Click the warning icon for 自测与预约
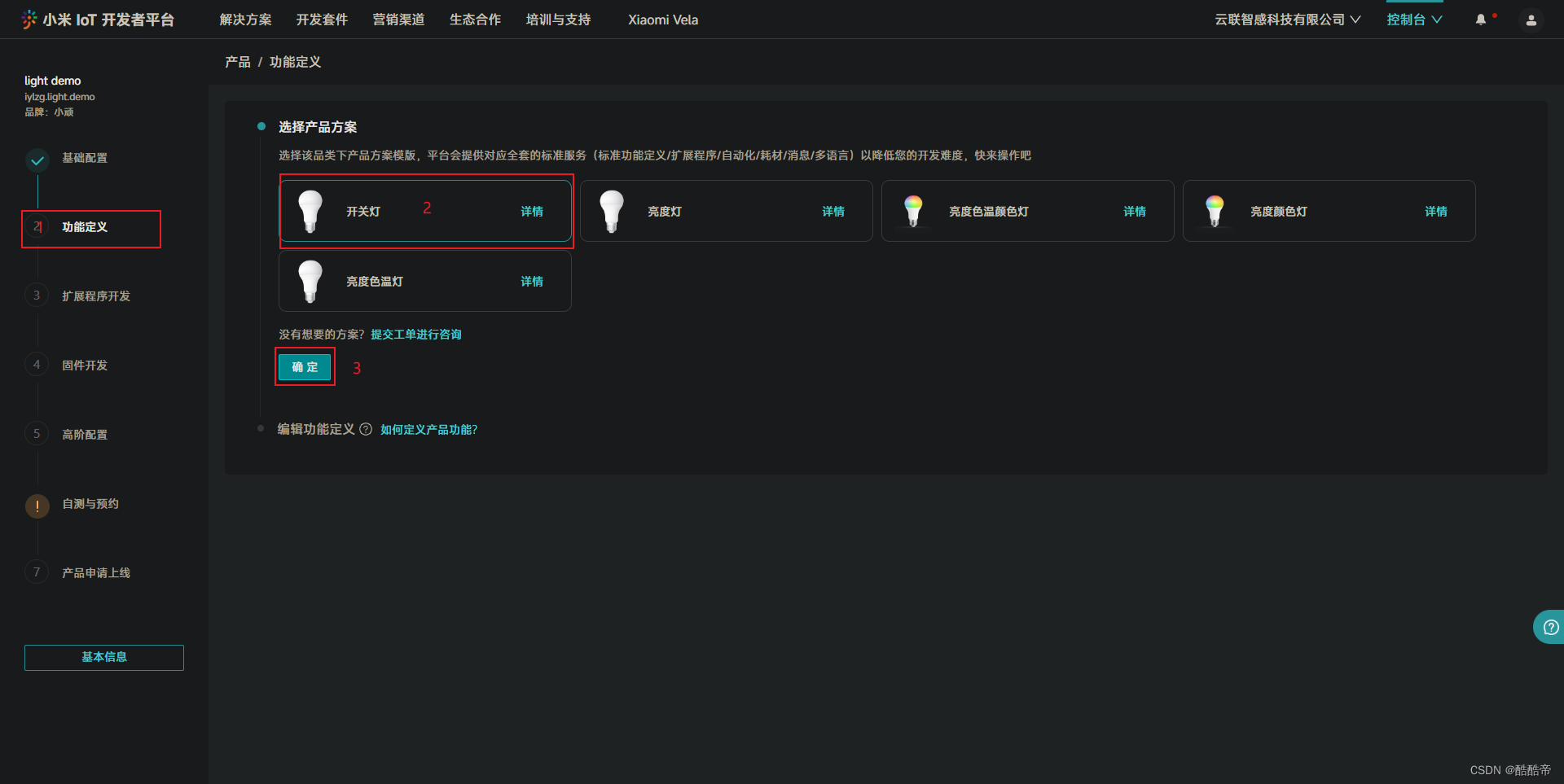Viewport: 1564px width, 784px height. [37, 506]
